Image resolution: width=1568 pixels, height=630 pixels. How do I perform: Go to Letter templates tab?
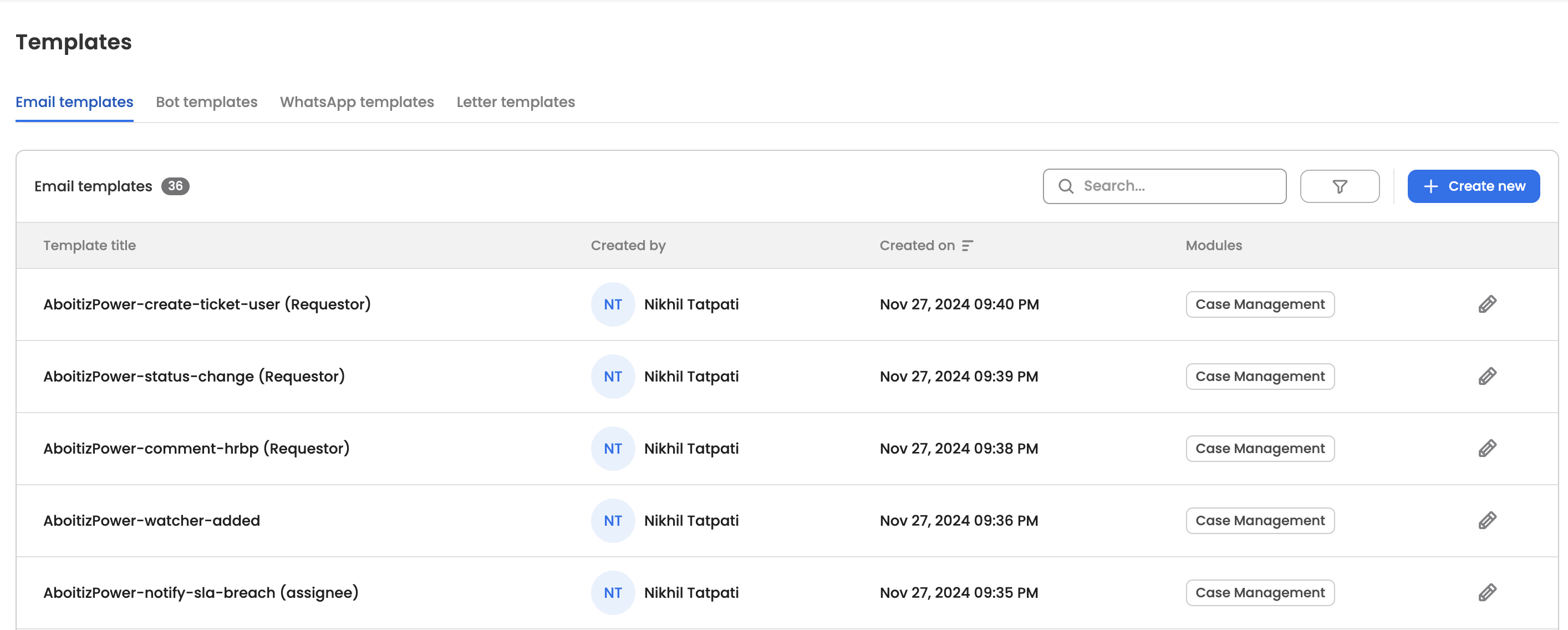(x=516, y=101)
